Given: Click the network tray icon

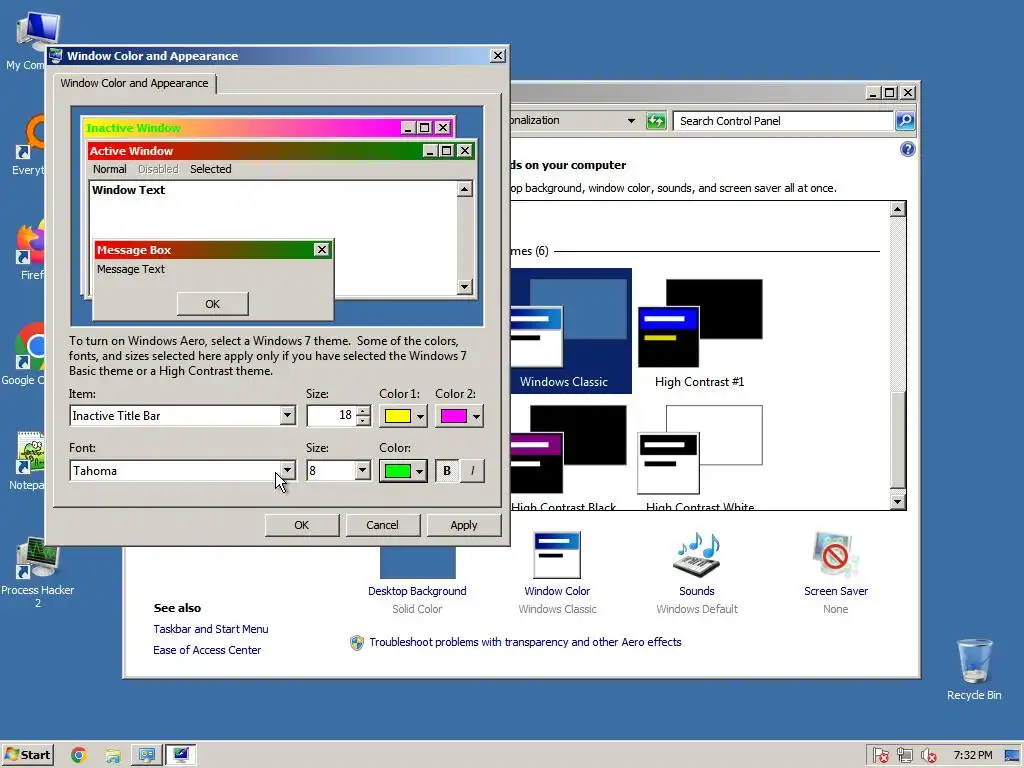Looking at the screenshot, I should [904, 755].
